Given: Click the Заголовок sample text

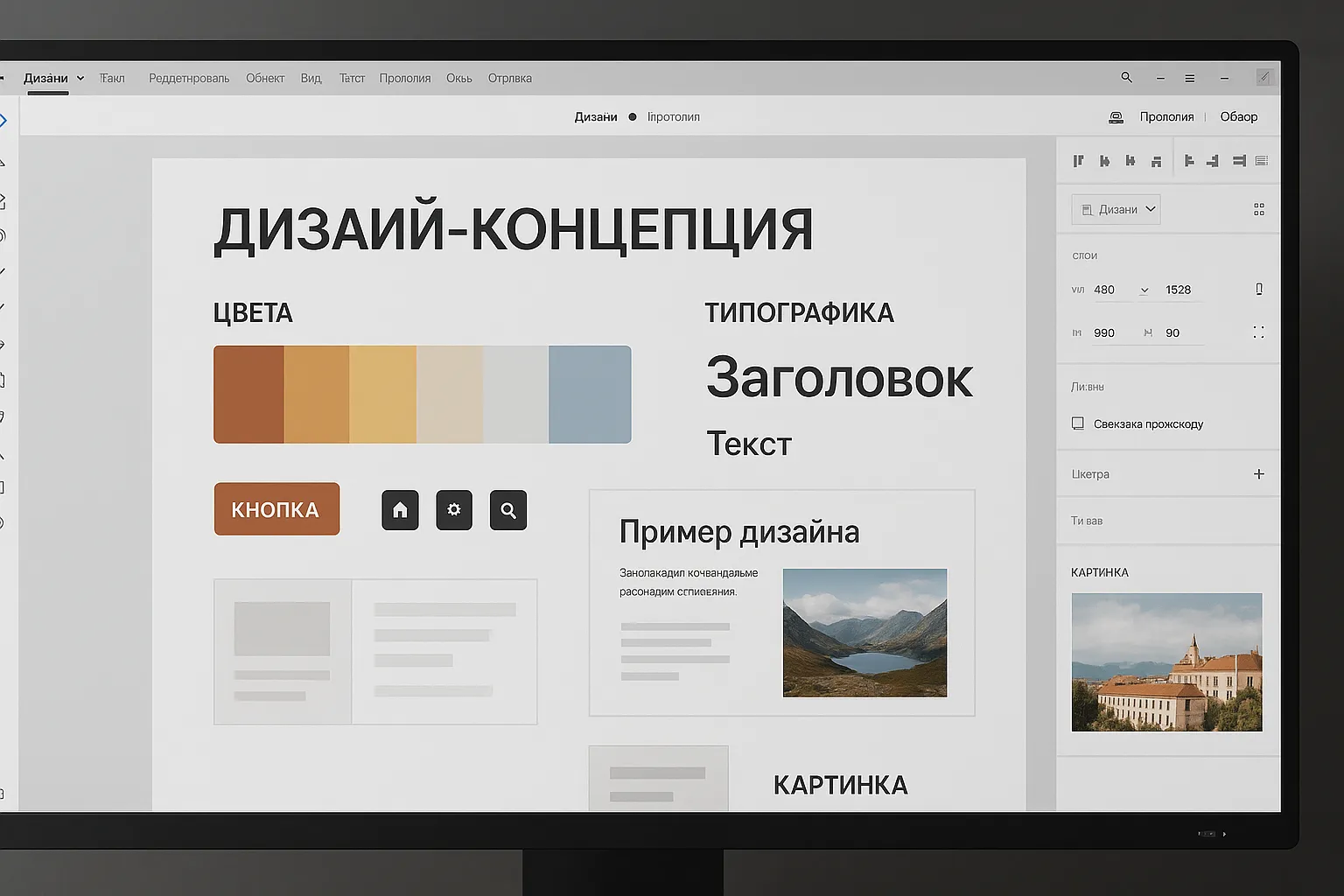Looking at the screenshot, I should [839, 379].
